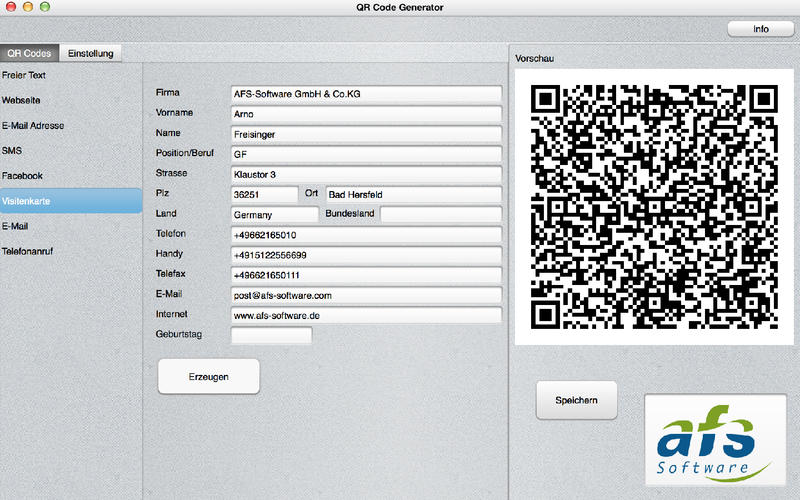Click the empty Bundesland field
Viewport: 800px width, 500px height.
pyautogui.click(x=441, y=214)
